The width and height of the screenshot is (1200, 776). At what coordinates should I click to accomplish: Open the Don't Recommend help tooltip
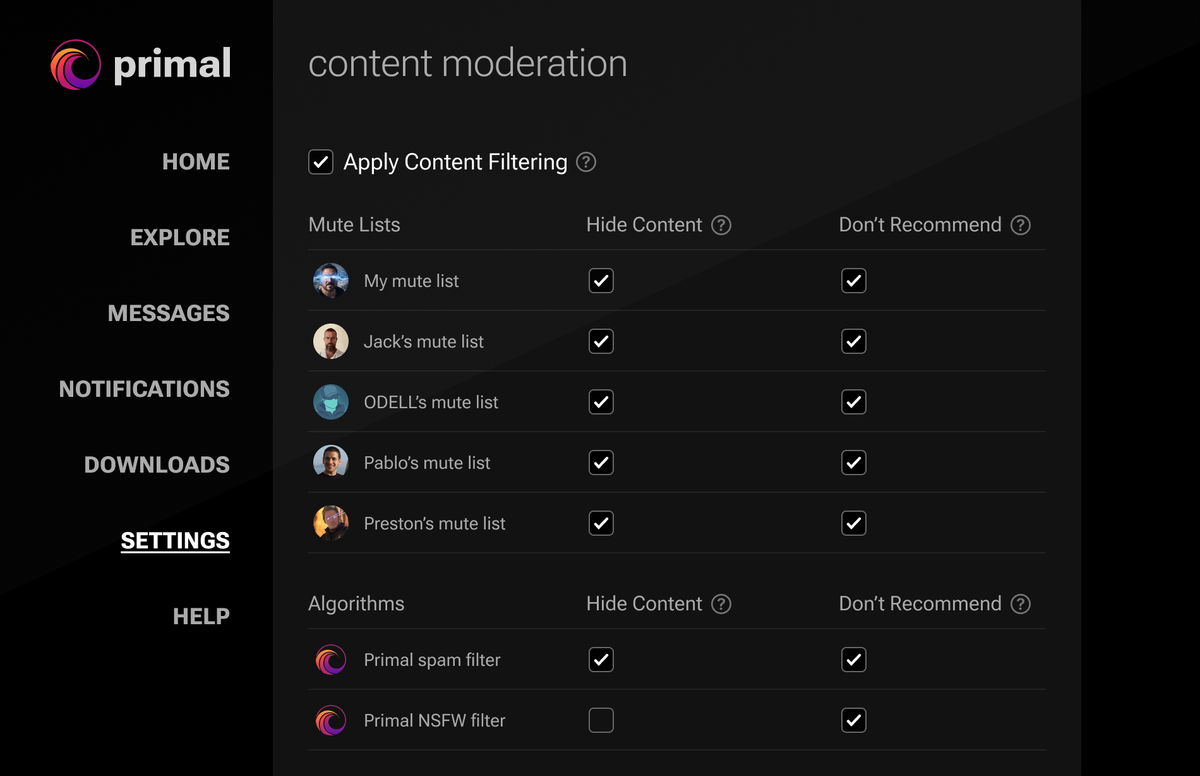(x=1021, y=225)
